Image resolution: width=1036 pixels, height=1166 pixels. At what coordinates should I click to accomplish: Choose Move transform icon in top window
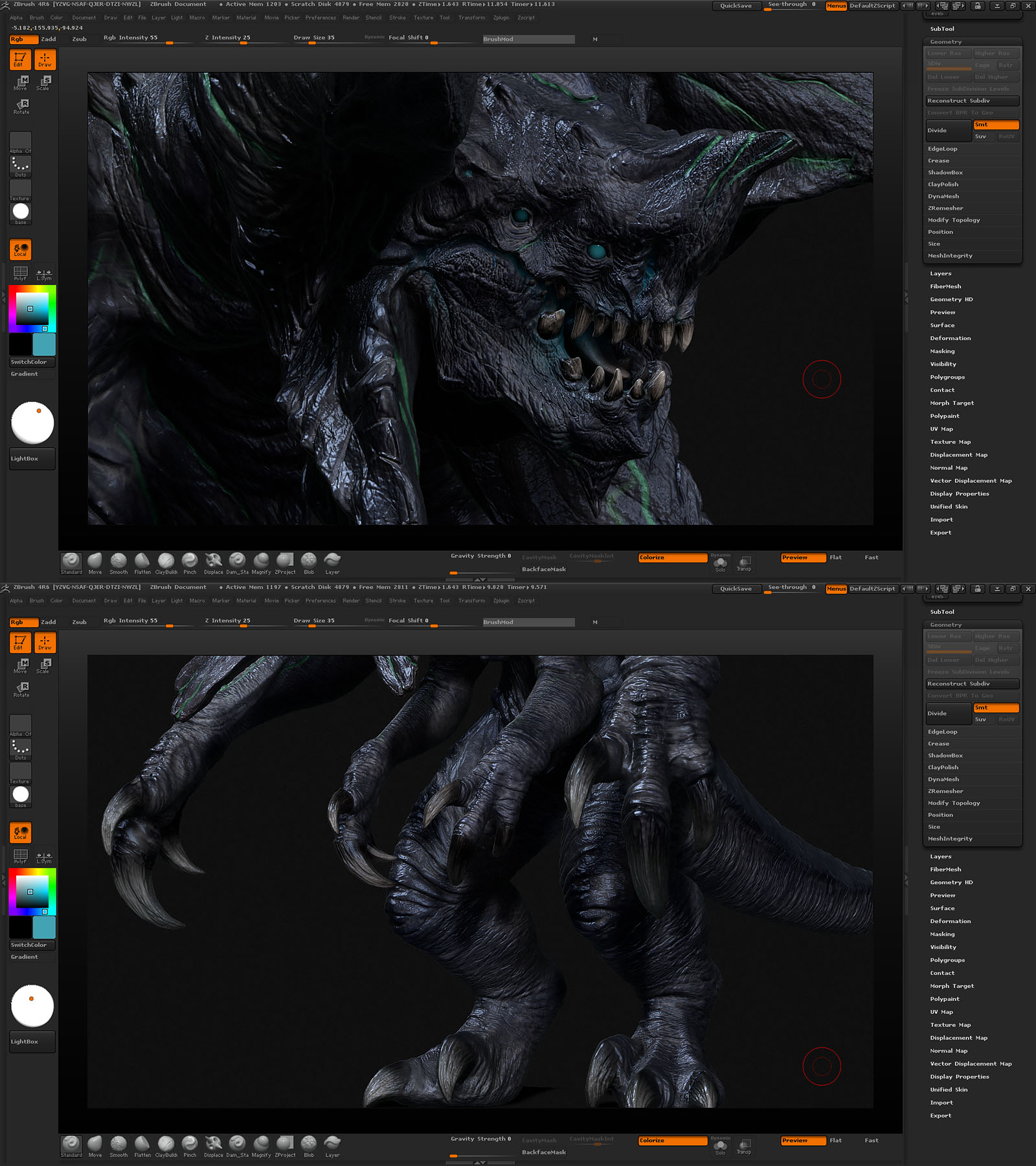tap(21, 83)
